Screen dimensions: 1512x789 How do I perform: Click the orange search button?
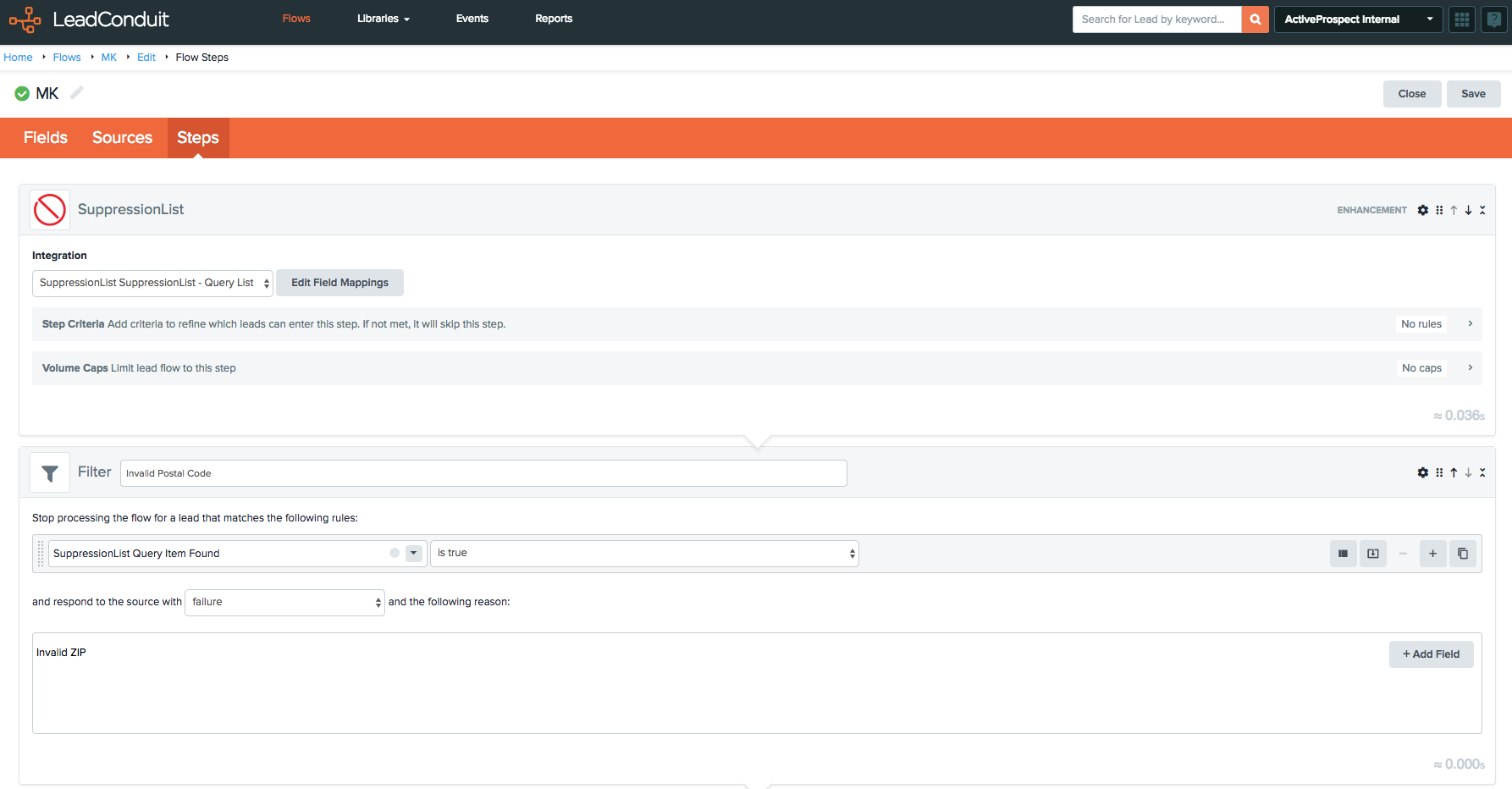coord(1255,19)
